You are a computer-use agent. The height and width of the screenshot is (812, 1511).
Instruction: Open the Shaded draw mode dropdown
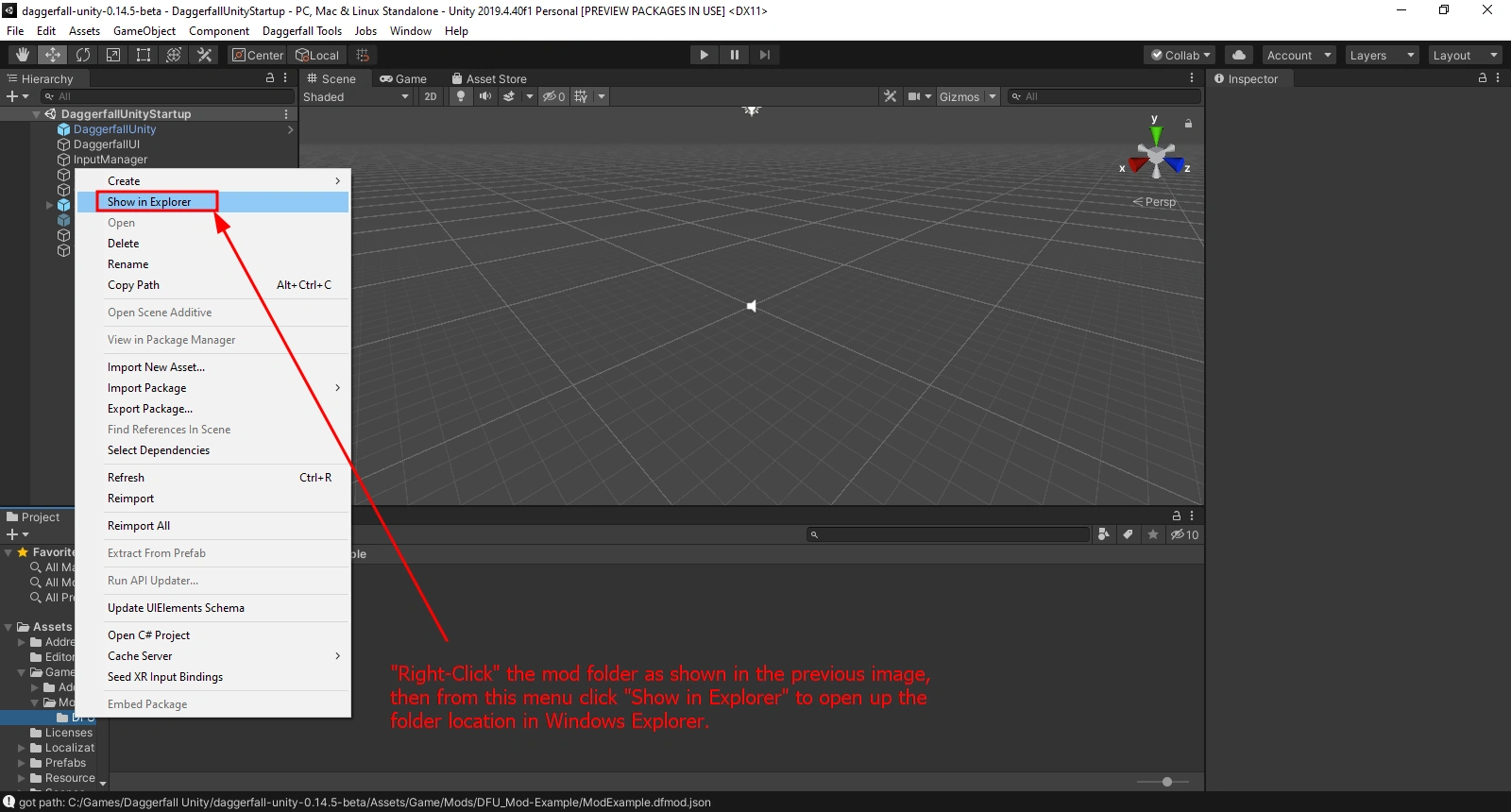click(x=356, y=96)
